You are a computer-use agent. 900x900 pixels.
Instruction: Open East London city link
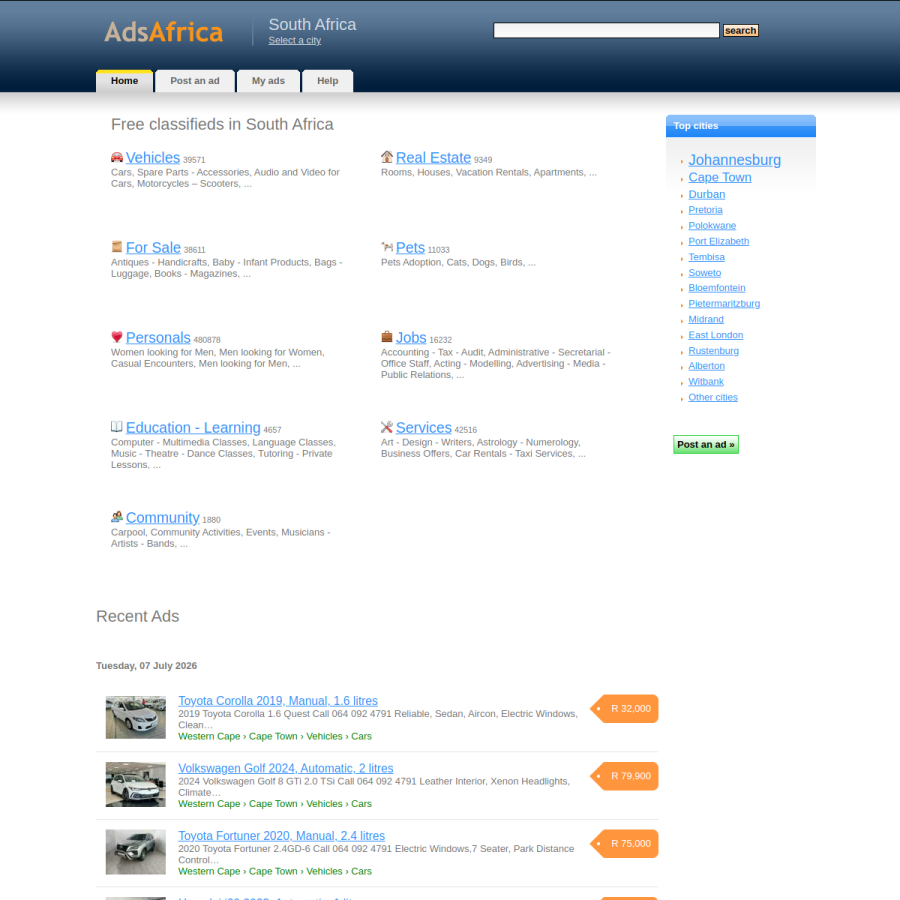[x=716, y=335]
